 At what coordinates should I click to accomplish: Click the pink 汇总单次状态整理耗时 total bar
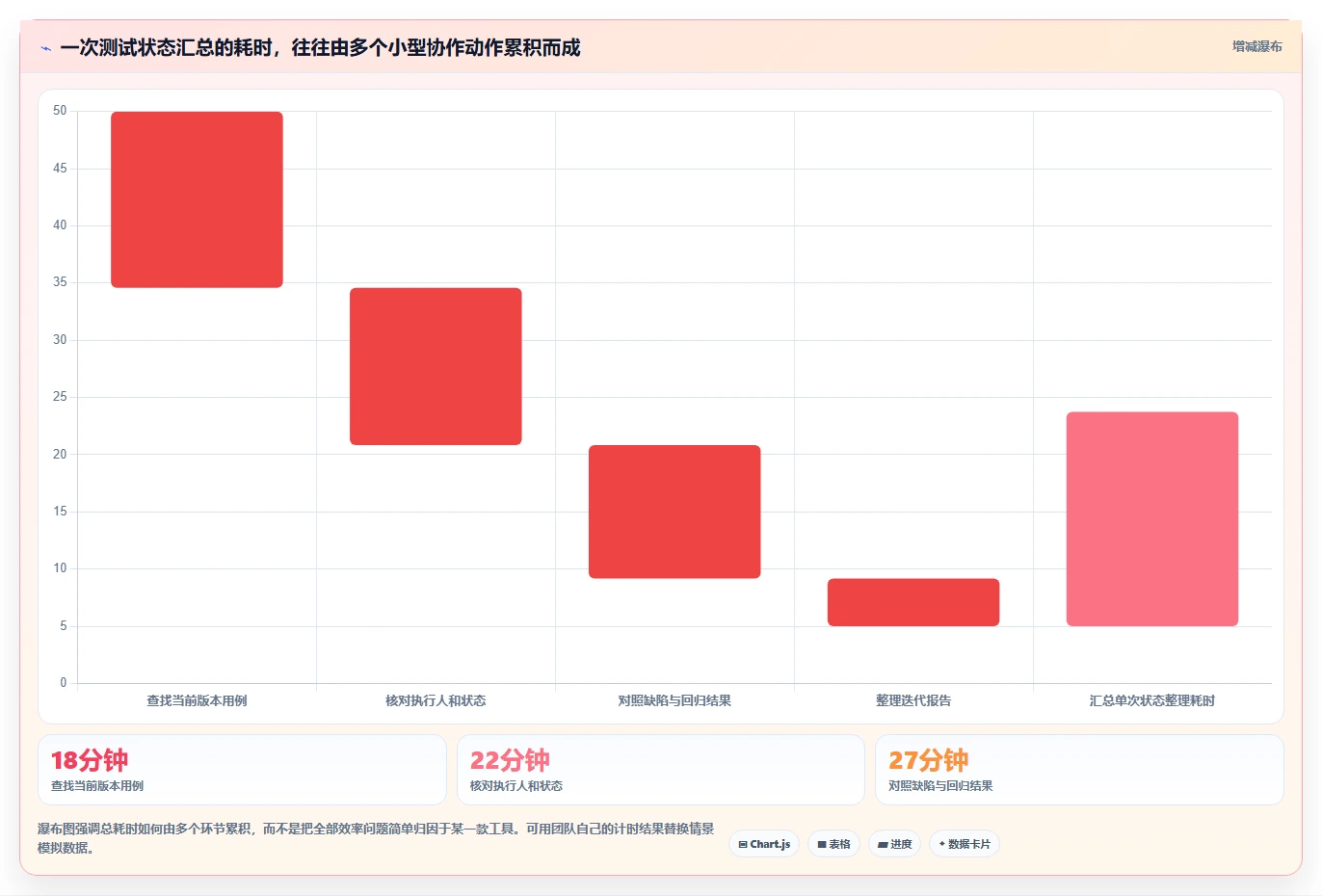(x=1152, y=519)
